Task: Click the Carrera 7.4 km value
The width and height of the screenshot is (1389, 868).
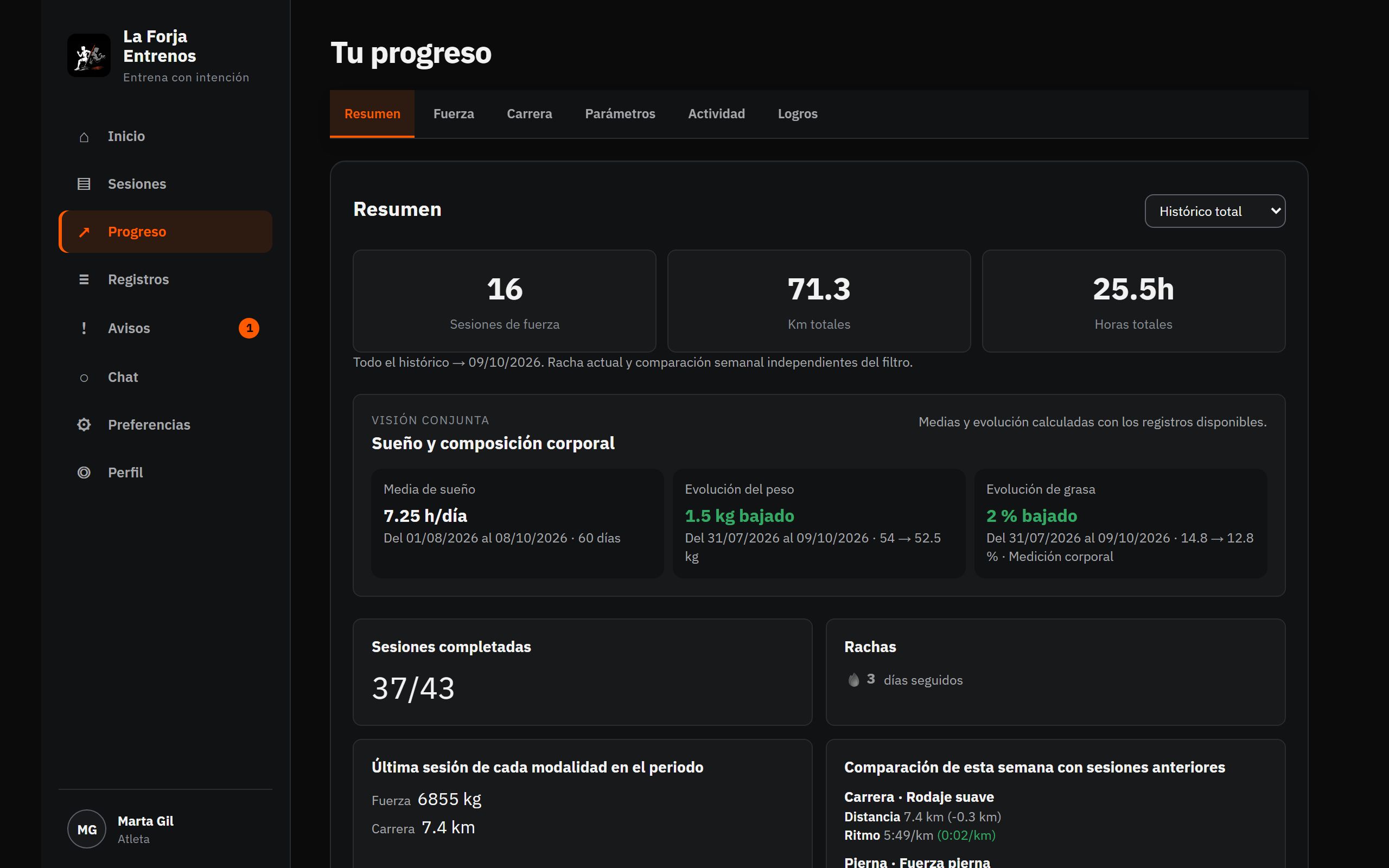Action: [x=448, y=827]
